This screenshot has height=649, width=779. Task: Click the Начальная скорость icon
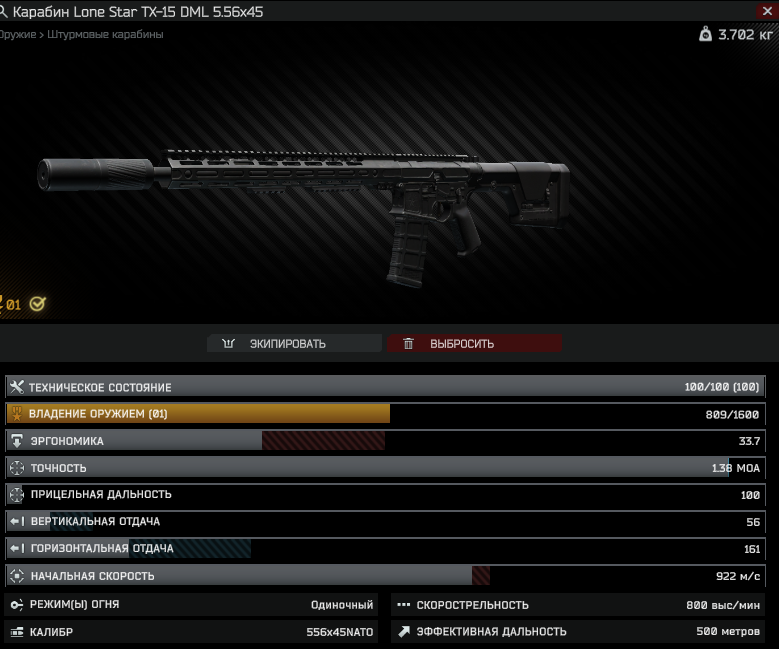17,575
